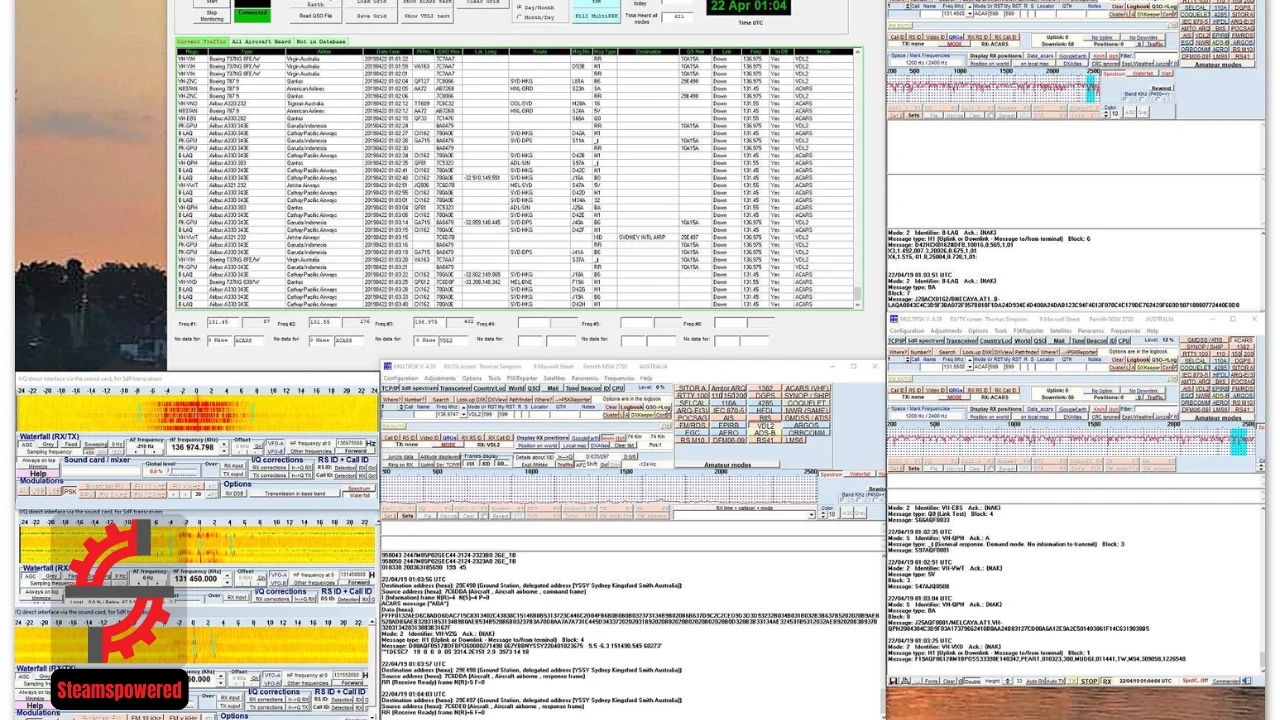
Task: Click the waterfall display in top SdR window
Action: pos(197,412)
